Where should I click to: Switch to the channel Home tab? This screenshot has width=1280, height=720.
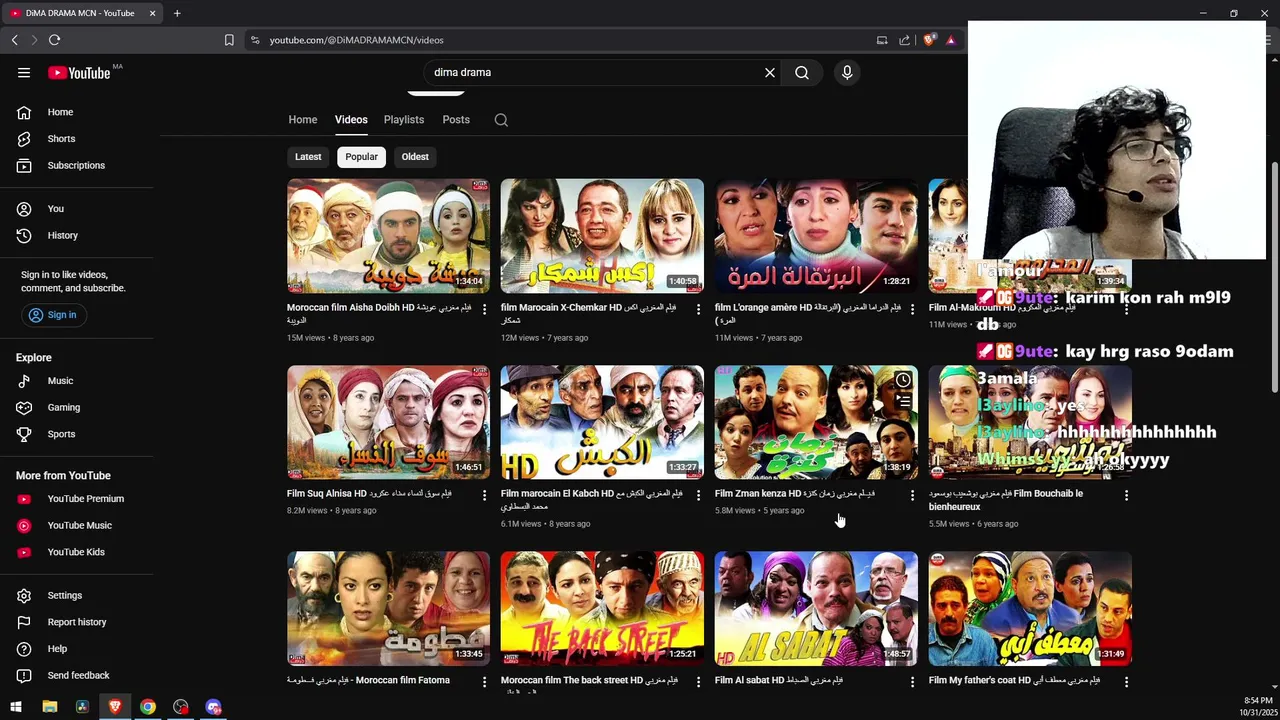click(303, 120)
